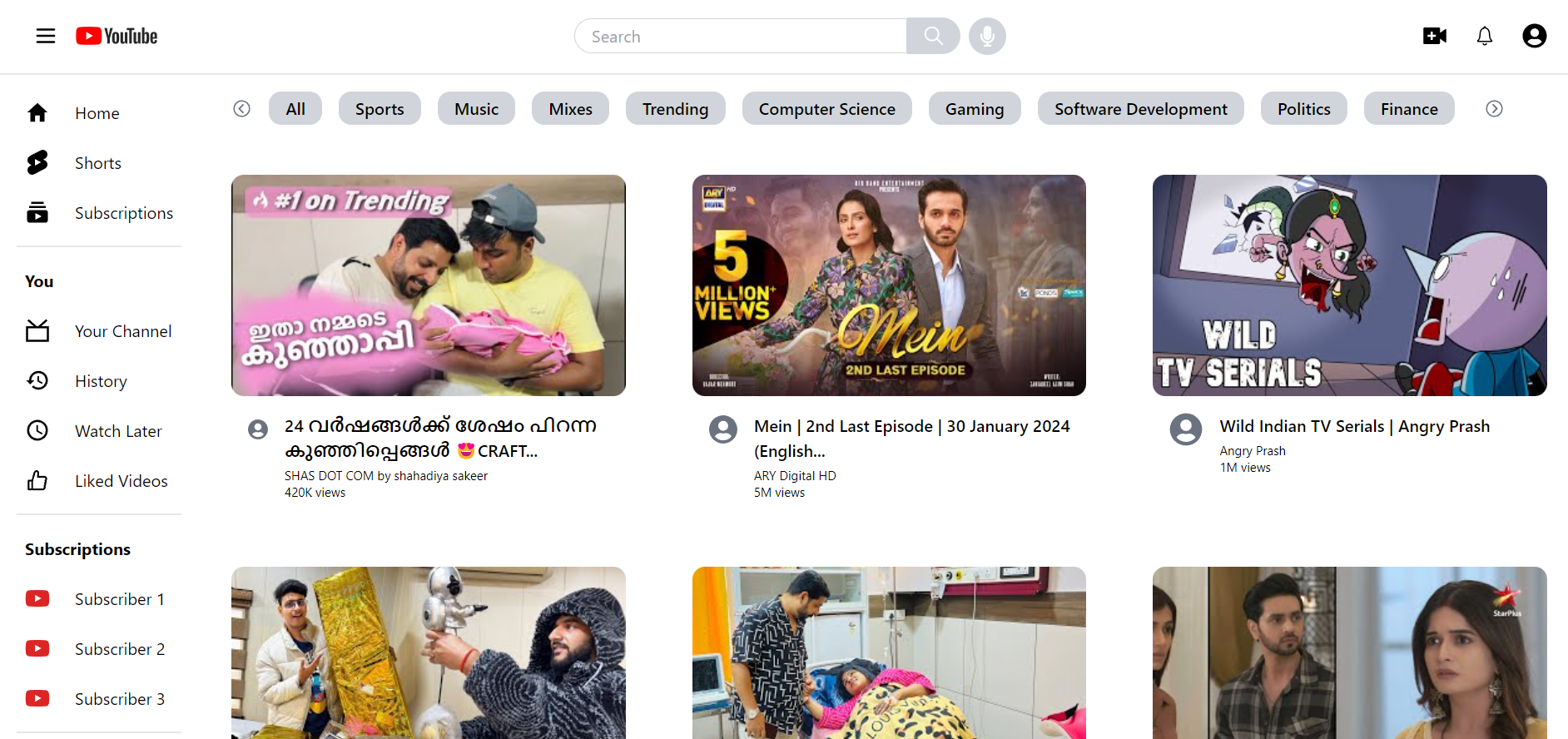
Task: Filter by the Music chip
Action: (x=476, y=109)
